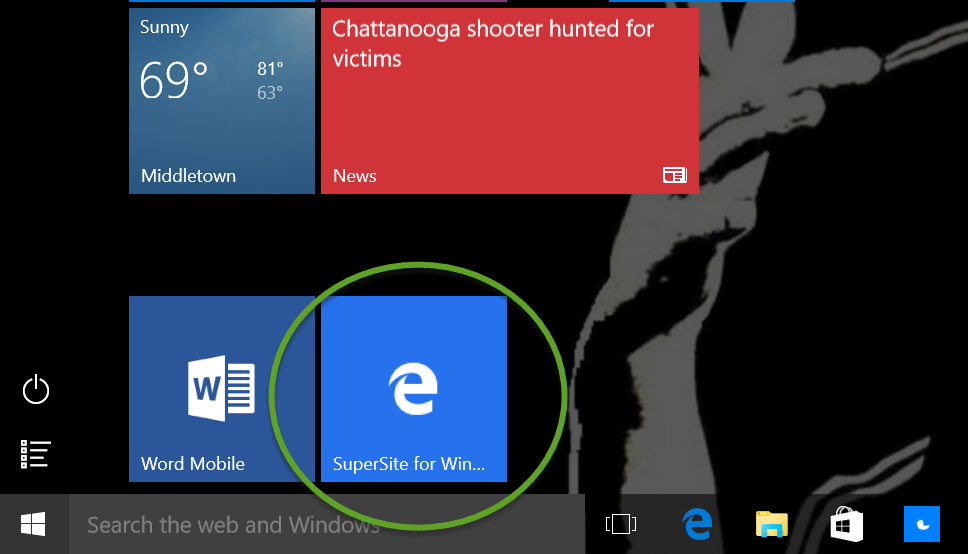This screenshot has width=968, height=554.
Task: Open File Explorer from the taskbar
Action: click(x=771, y=523)
